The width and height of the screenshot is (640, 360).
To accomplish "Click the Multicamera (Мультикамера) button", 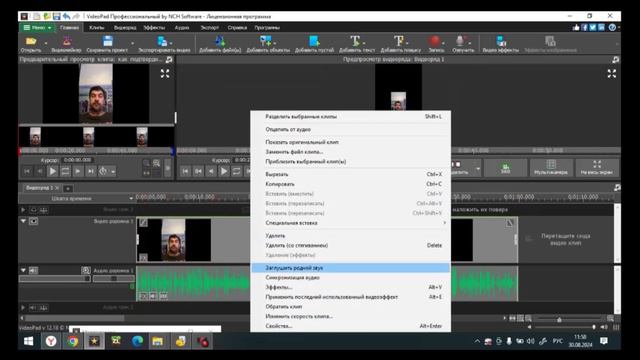I will tap(551, 168).
